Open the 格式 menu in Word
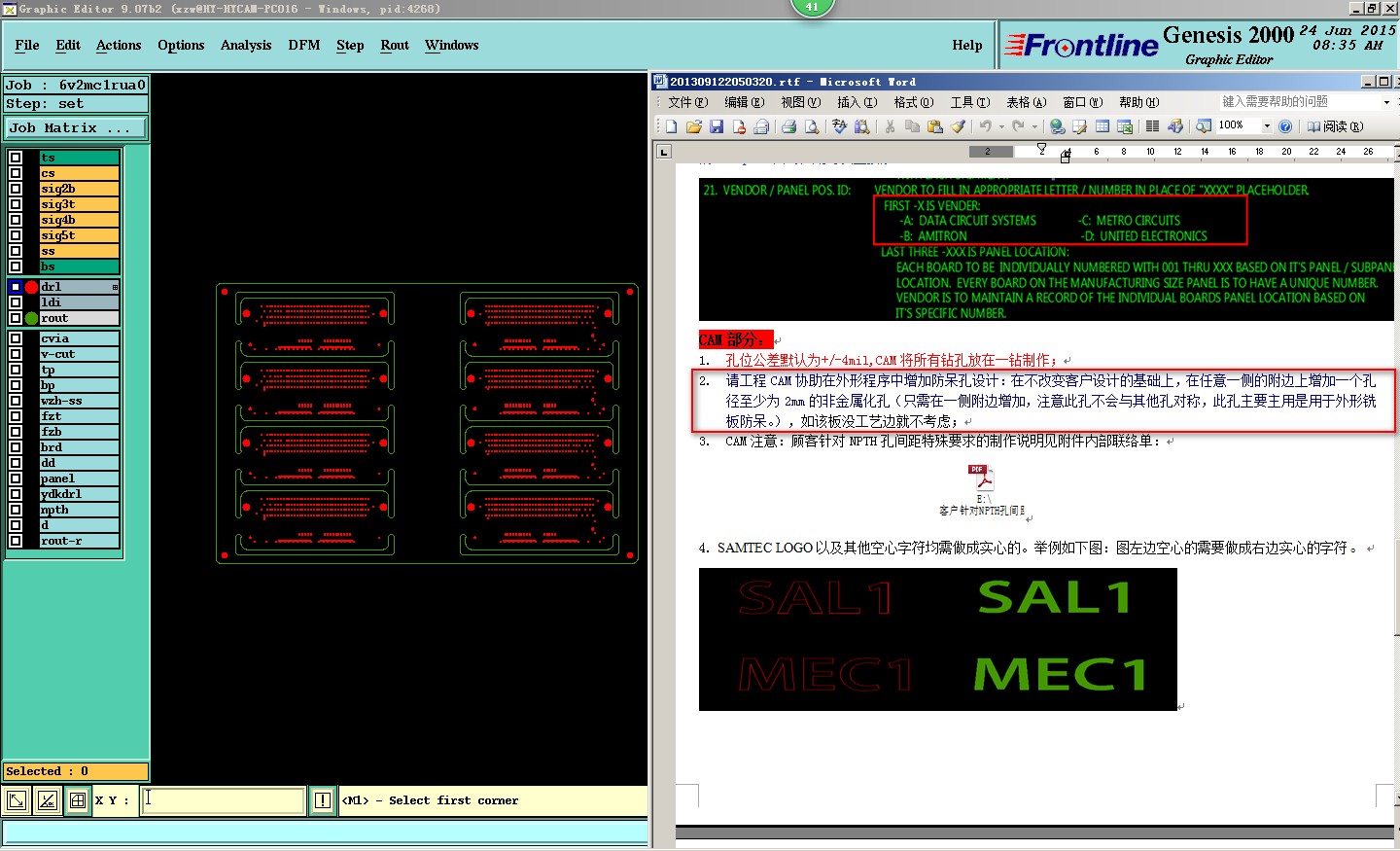The width and height of the screenshot is (1400, 851). pyautogui.click(x=913, y=102)
